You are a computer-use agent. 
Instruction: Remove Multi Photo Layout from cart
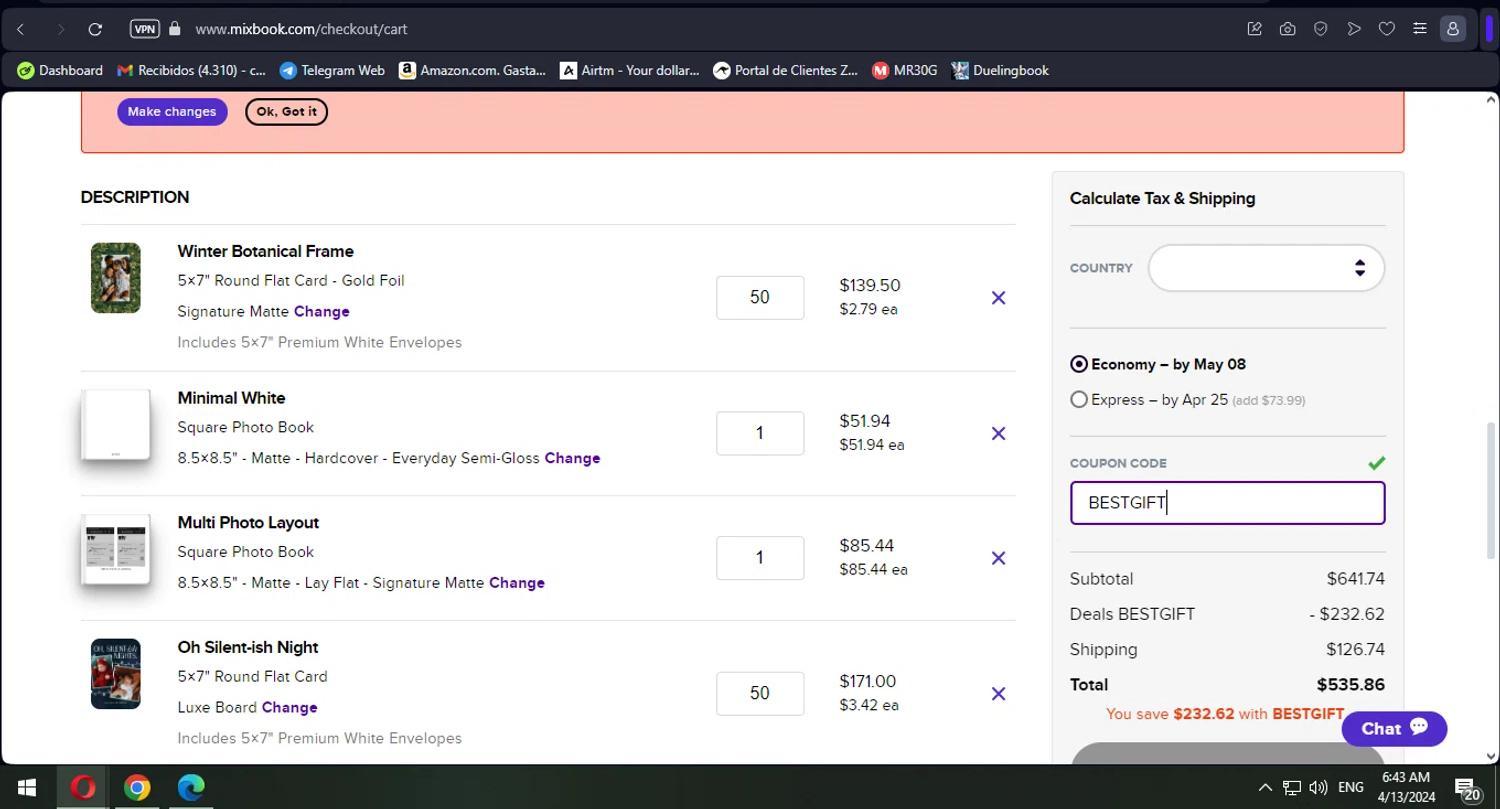[x=998, y=558]
